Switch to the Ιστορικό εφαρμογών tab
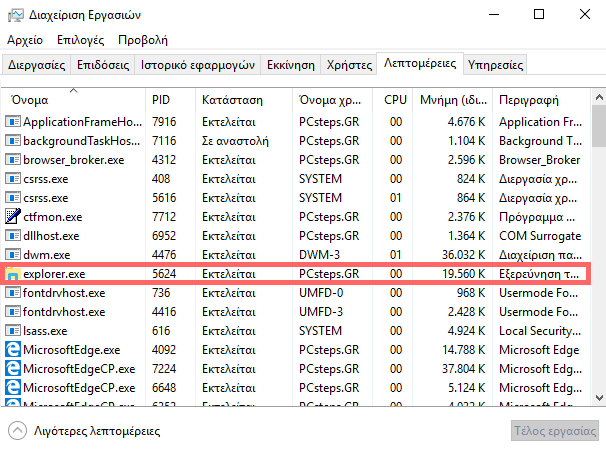The height and width of the screenshot is (454, 606). pos(197,65)
